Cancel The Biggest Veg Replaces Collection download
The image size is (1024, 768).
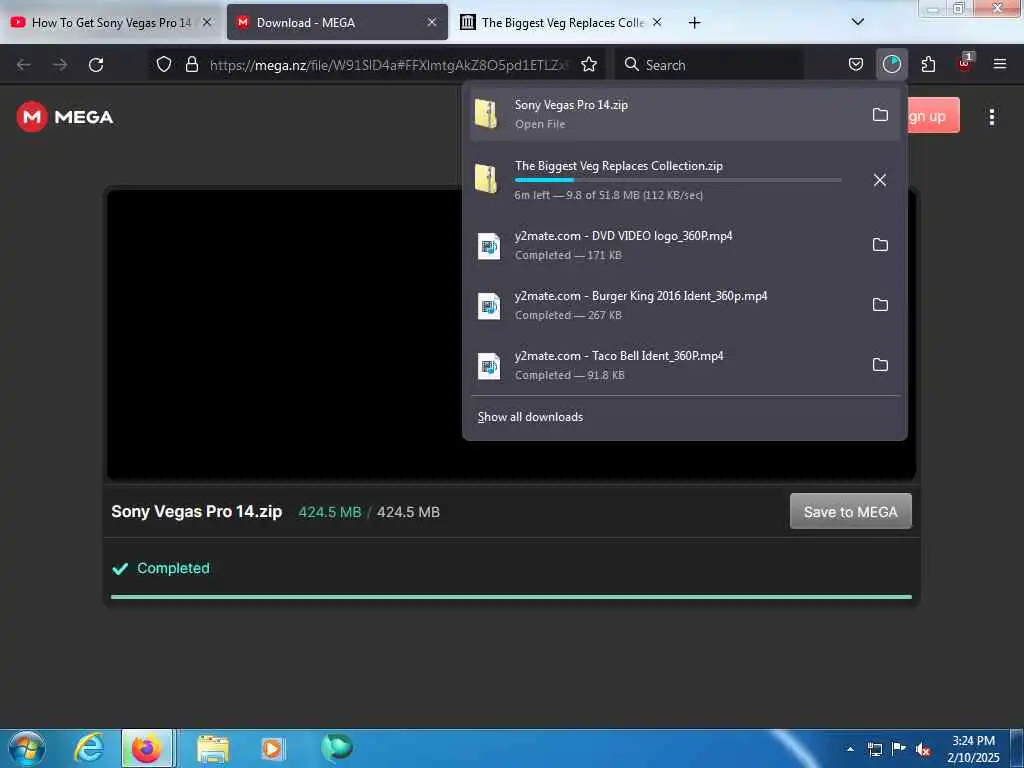click(880, 180)
